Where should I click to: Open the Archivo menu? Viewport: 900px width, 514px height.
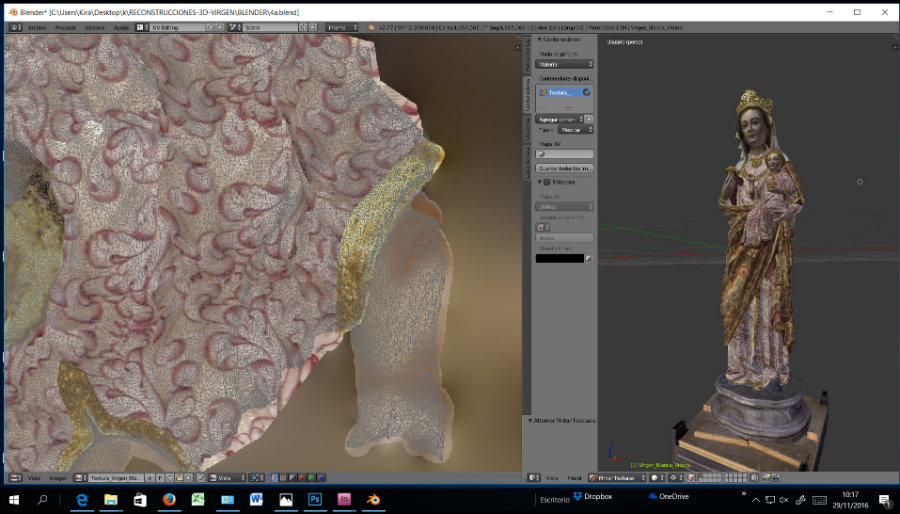[37, 28]
